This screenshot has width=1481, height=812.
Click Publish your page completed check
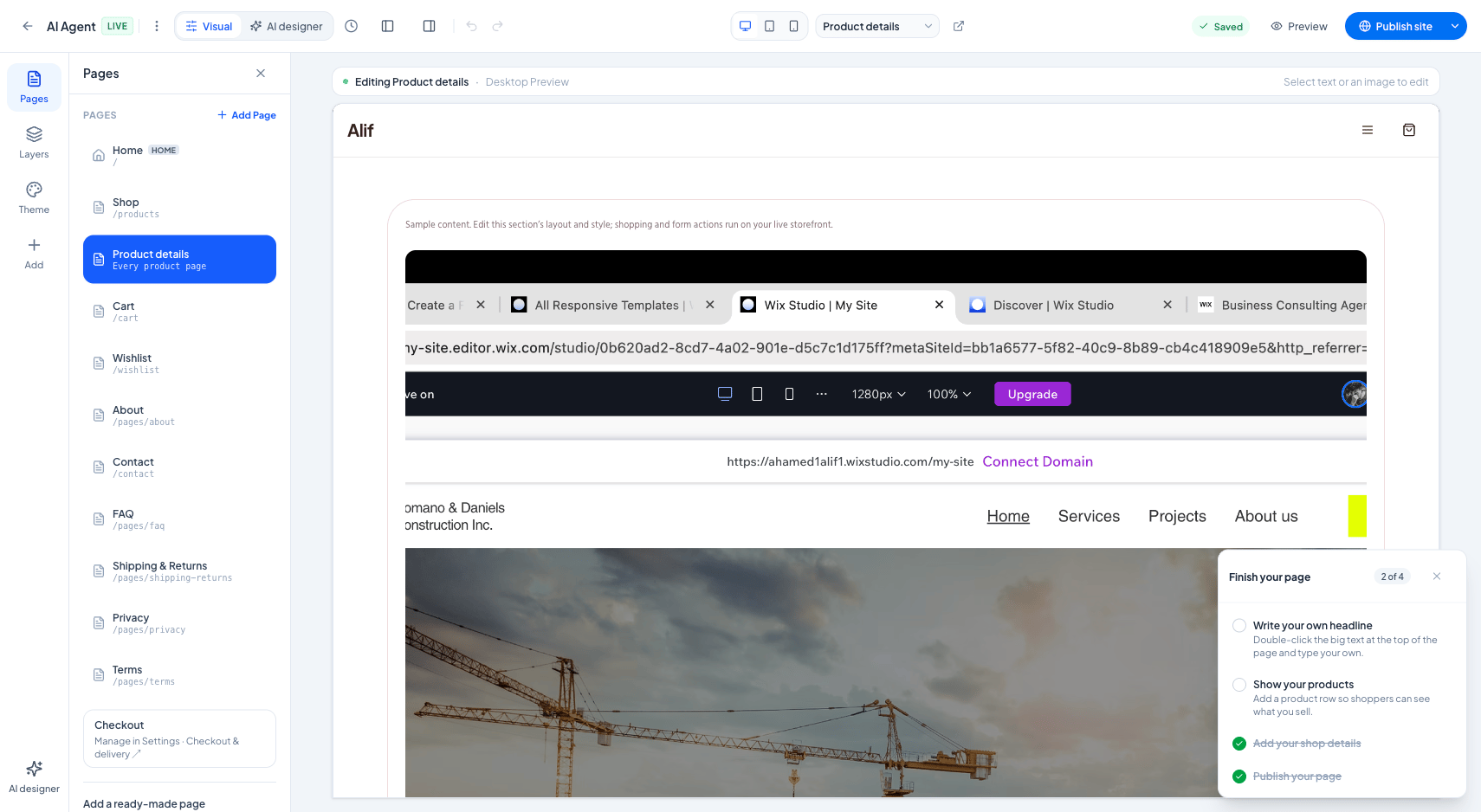[1239, 777]
